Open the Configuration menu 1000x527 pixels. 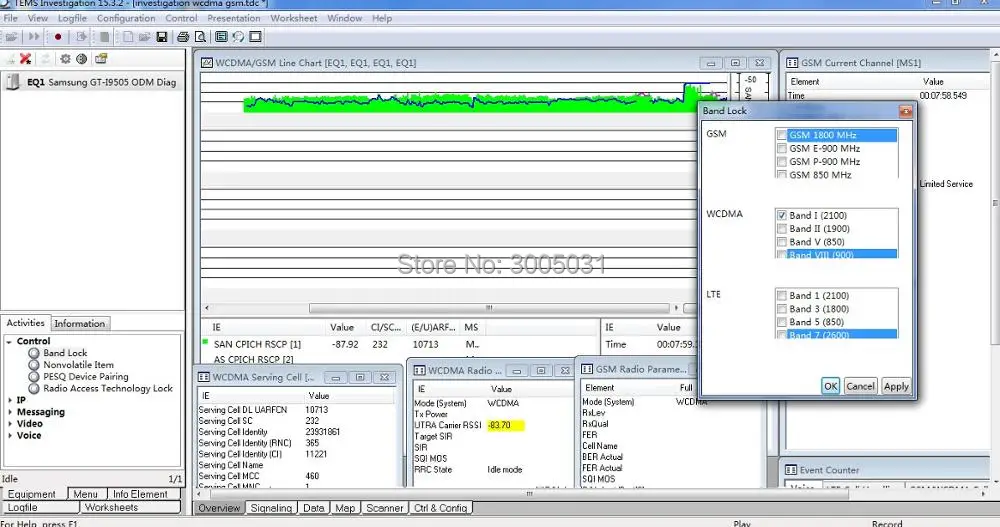[126, 18]
